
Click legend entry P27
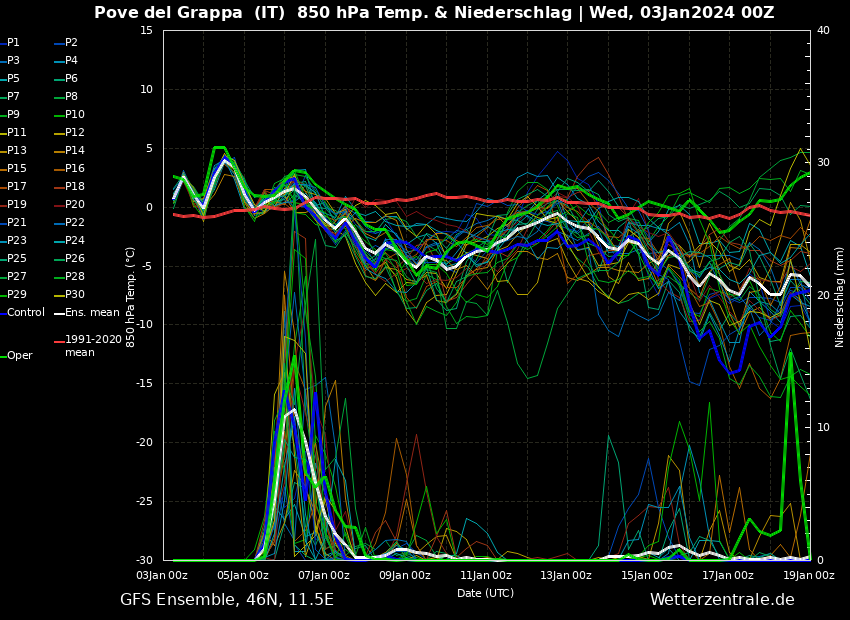16,276
